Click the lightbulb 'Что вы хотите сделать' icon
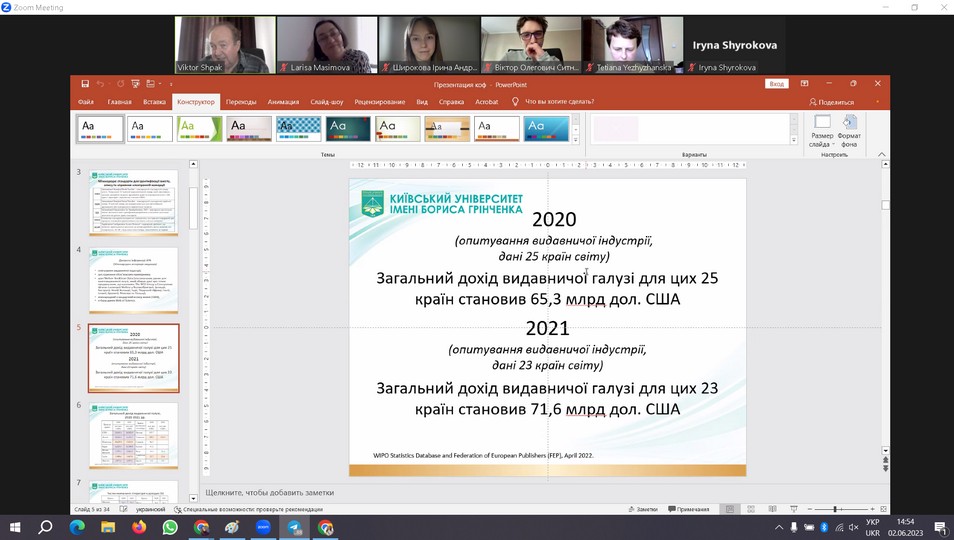The image size is (954, 540). 516,102
